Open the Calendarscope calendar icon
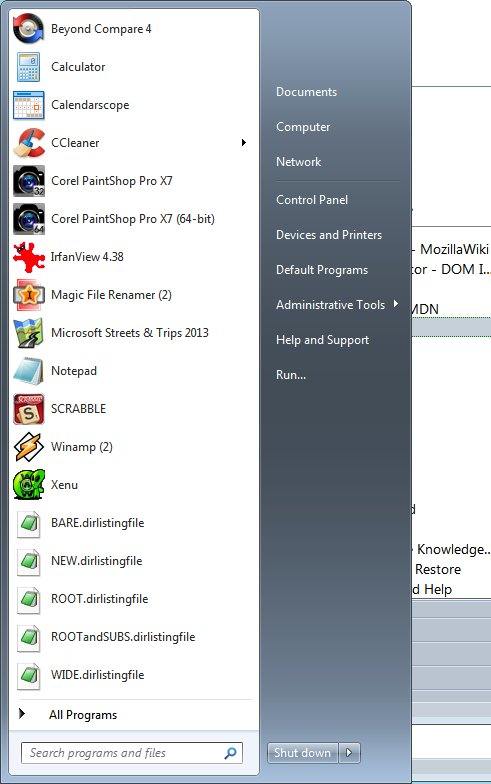The width and height of the screenshot is (491, 784). click(28, 104)
